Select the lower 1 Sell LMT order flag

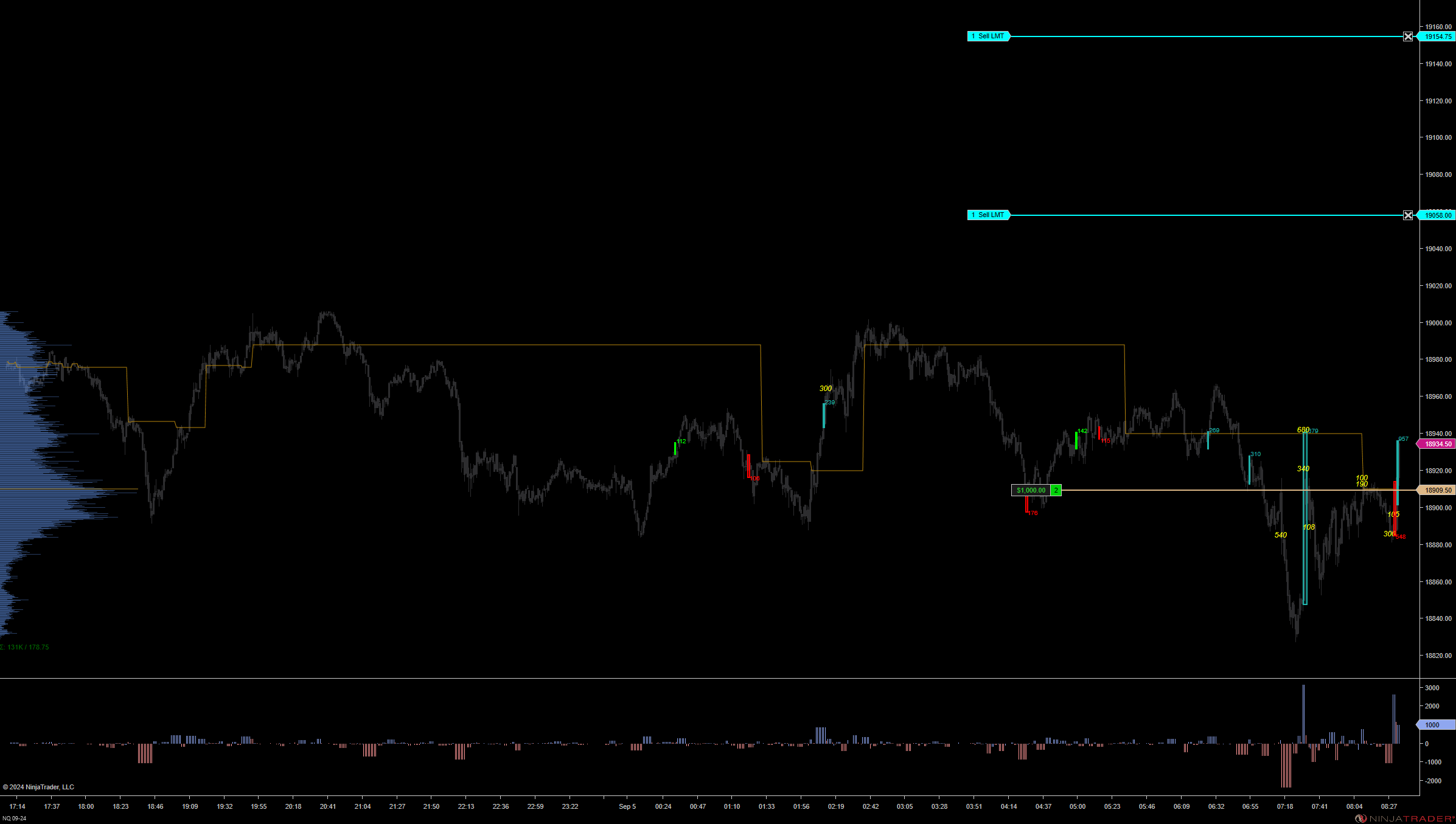tap(988, 215)
